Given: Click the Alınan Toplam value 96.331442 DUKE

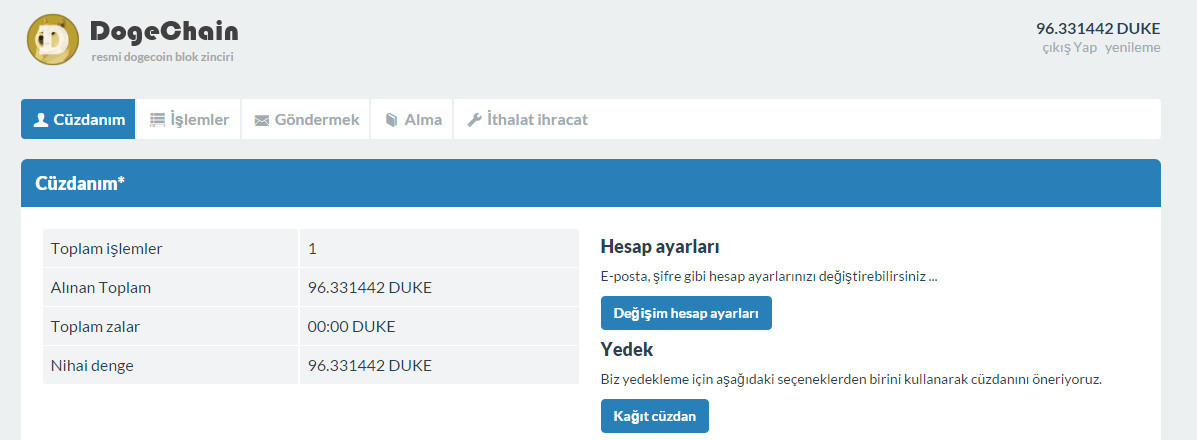Looking at the screenshot, I should pyautogui.click(x=369, y=288).
